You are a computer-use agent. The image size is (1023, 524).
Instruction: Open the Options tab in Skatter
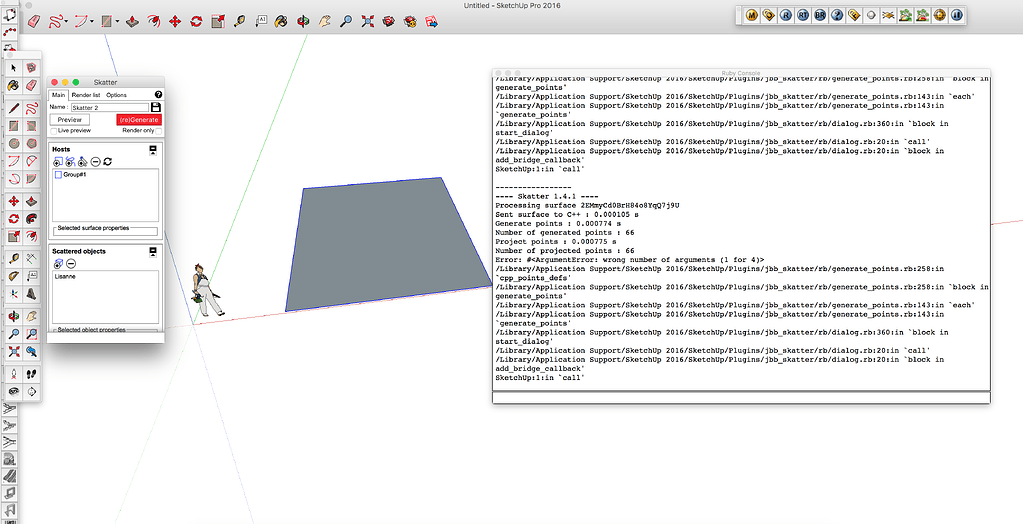(116, 95)
